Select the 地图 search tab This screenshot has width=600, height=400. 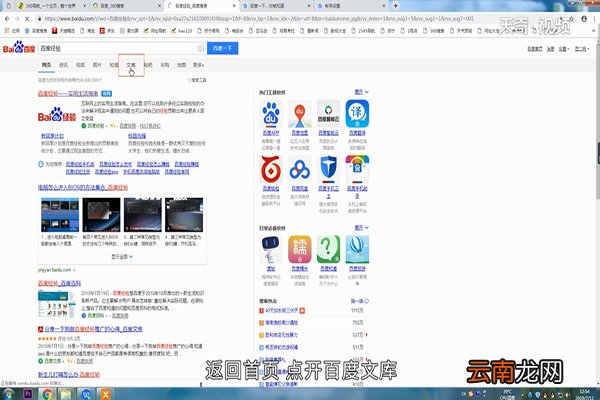(x=181, y=65)
